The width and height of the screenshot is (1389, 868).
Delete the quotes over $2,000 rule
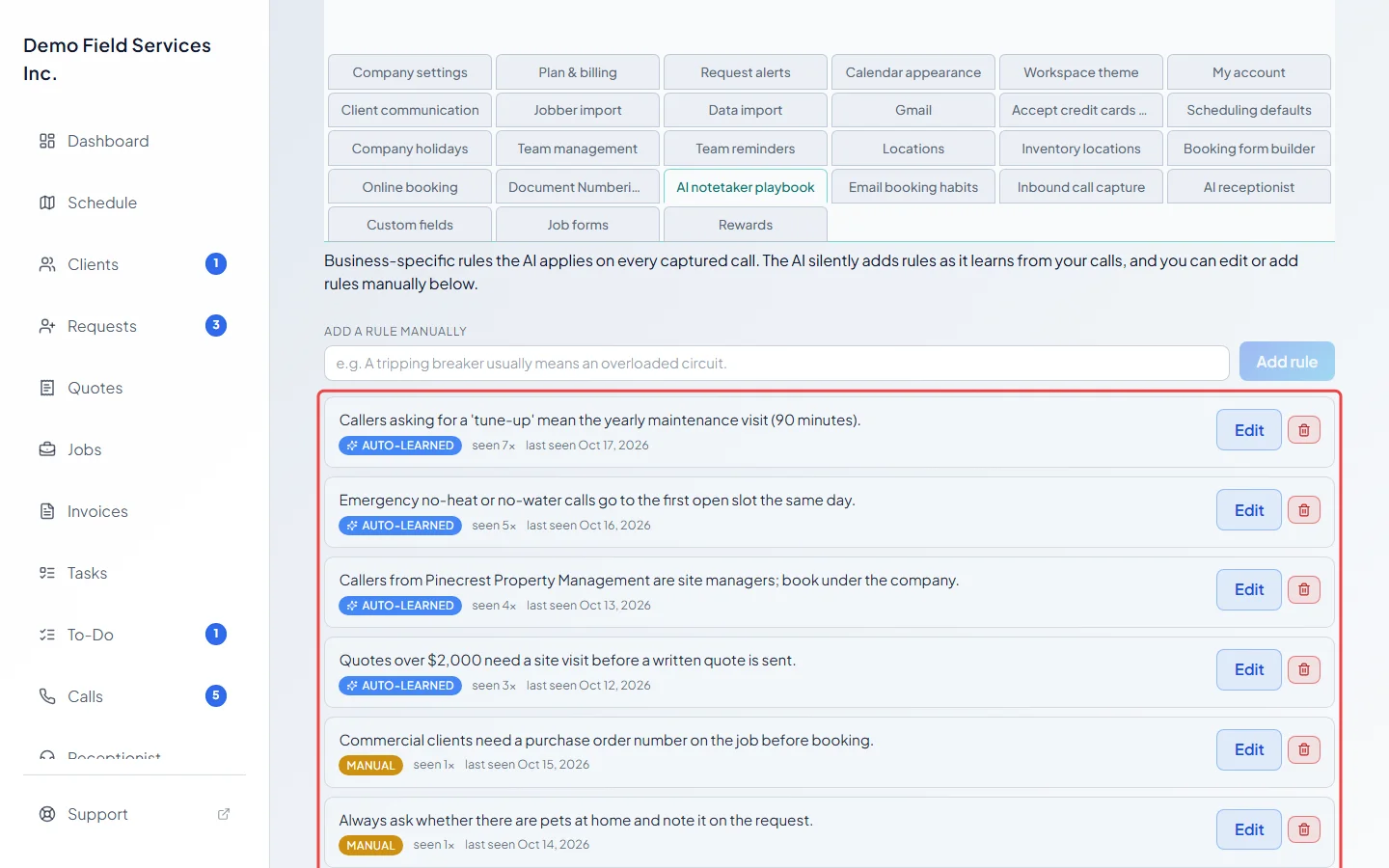1304,669
